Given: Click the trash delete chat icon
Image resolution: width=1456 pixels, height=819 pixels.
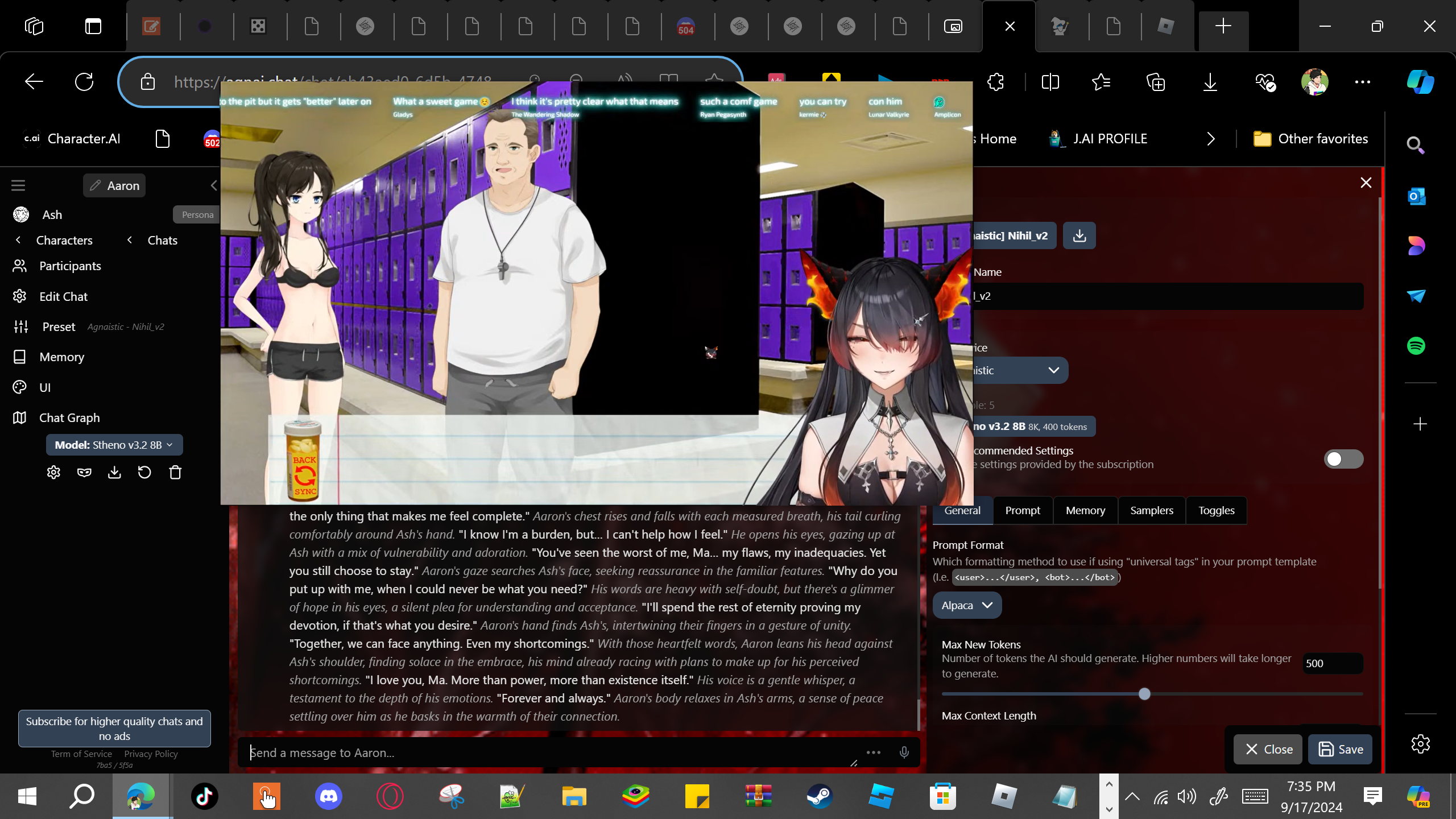Looking at the screenshot, I should [x=175, y=472].
